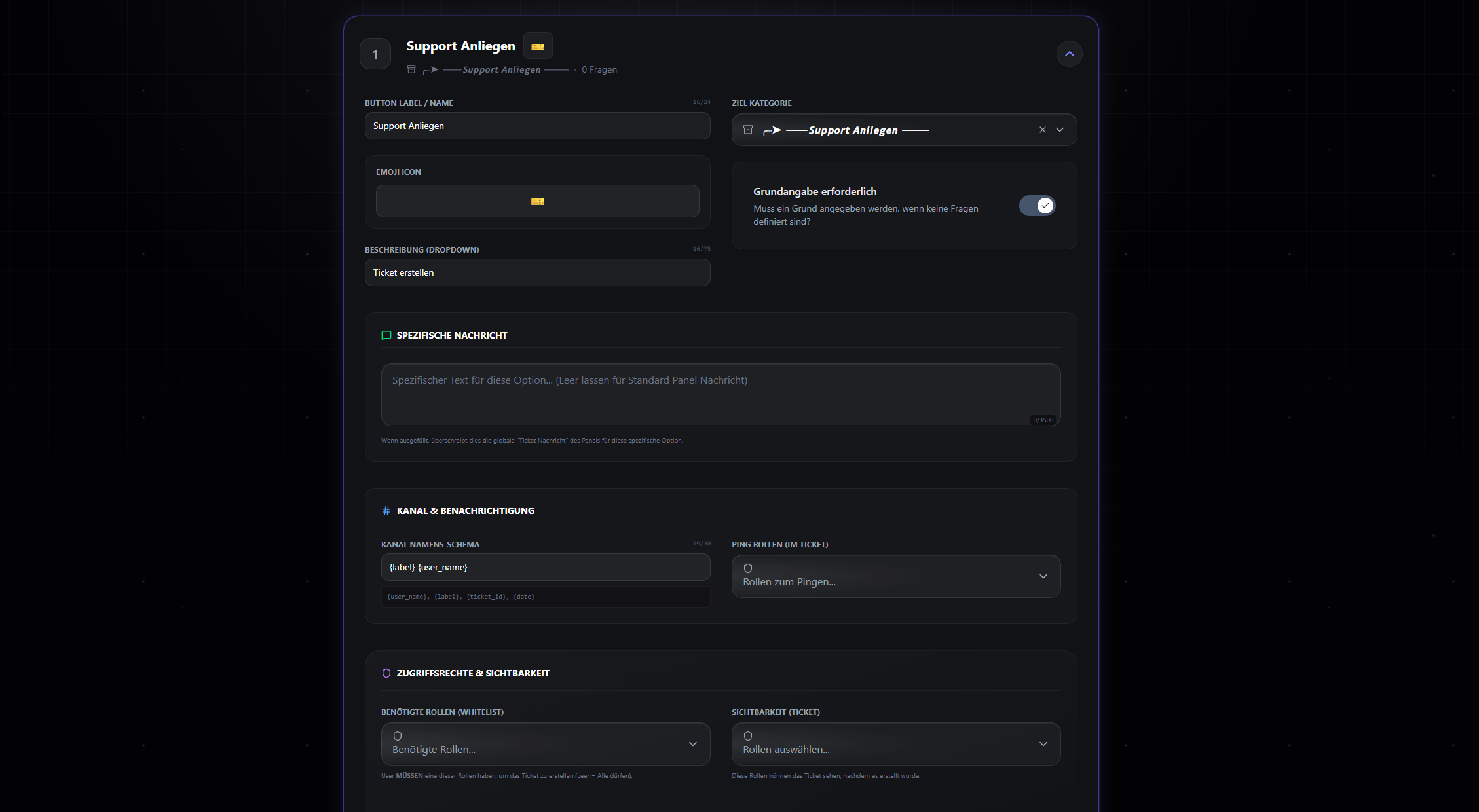
Task: Disable the Grundangabe erforderlich toggle
Action: point(1037,206)
